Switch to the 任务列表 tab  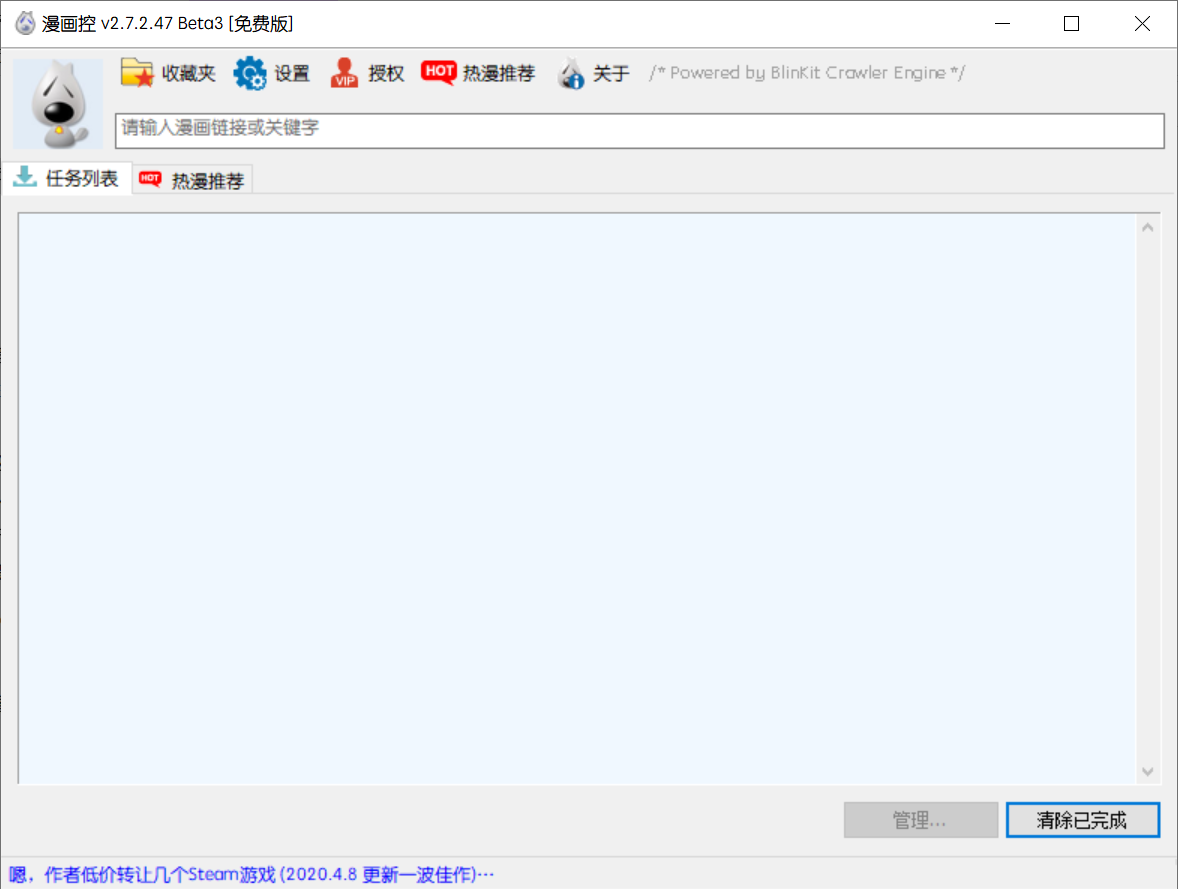(x=82, y=178)
